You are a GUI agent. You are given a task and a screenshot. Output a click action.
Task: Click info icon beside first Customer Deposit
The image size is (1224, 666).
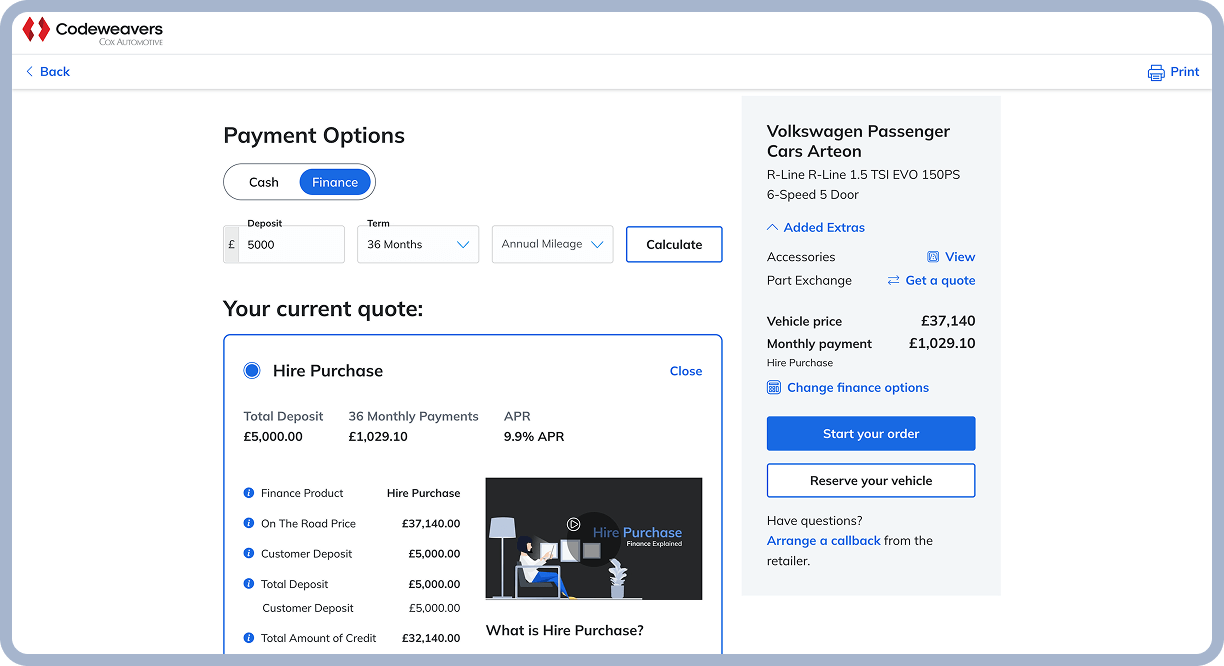click(x=249, y=553)
